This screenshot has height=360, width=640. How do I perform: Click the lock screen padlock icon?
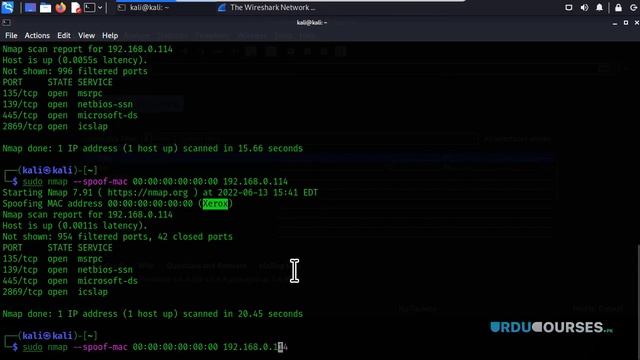coord(618,7)
